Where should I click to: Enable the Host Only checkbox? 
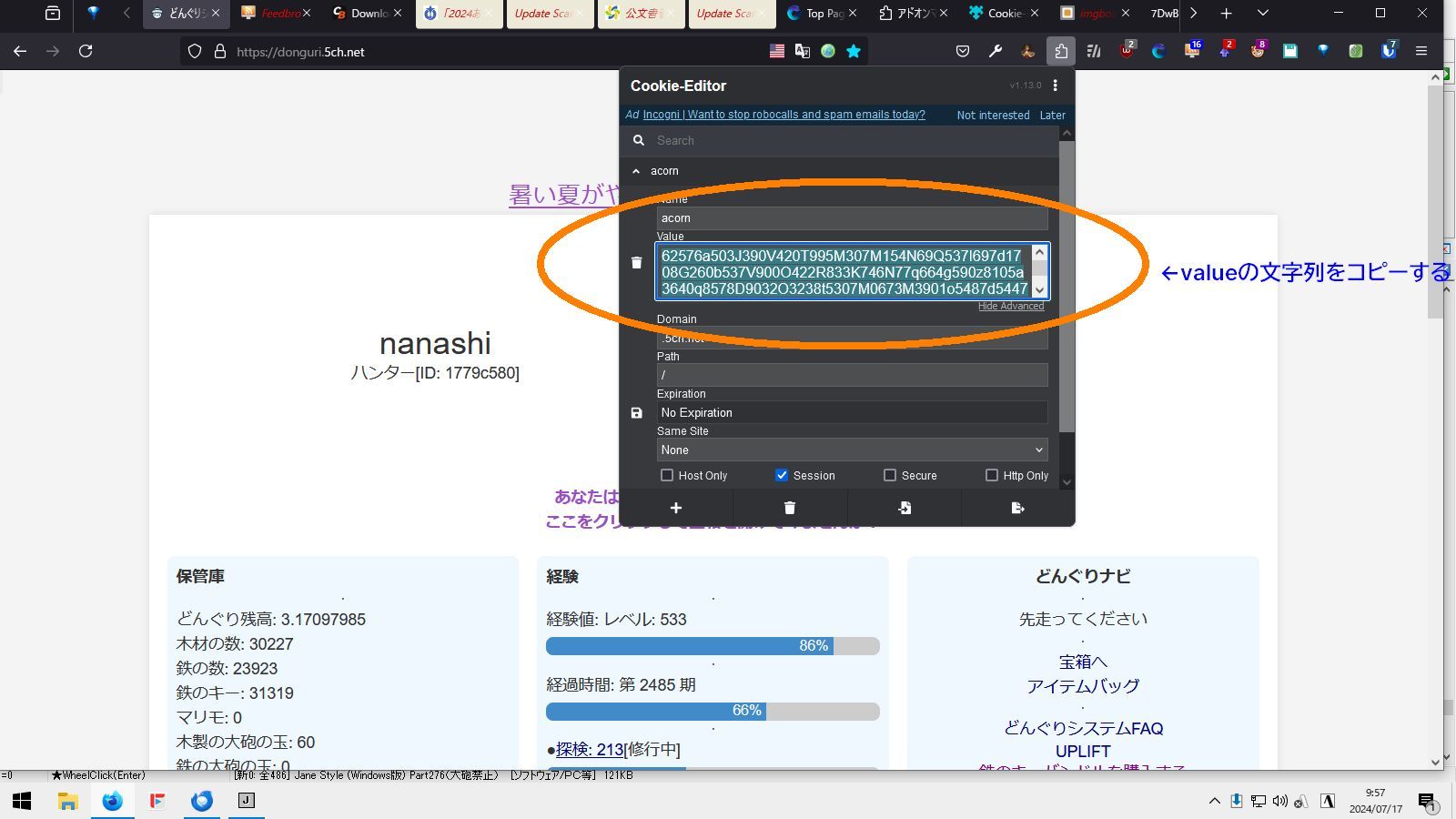tap(667, 475)
